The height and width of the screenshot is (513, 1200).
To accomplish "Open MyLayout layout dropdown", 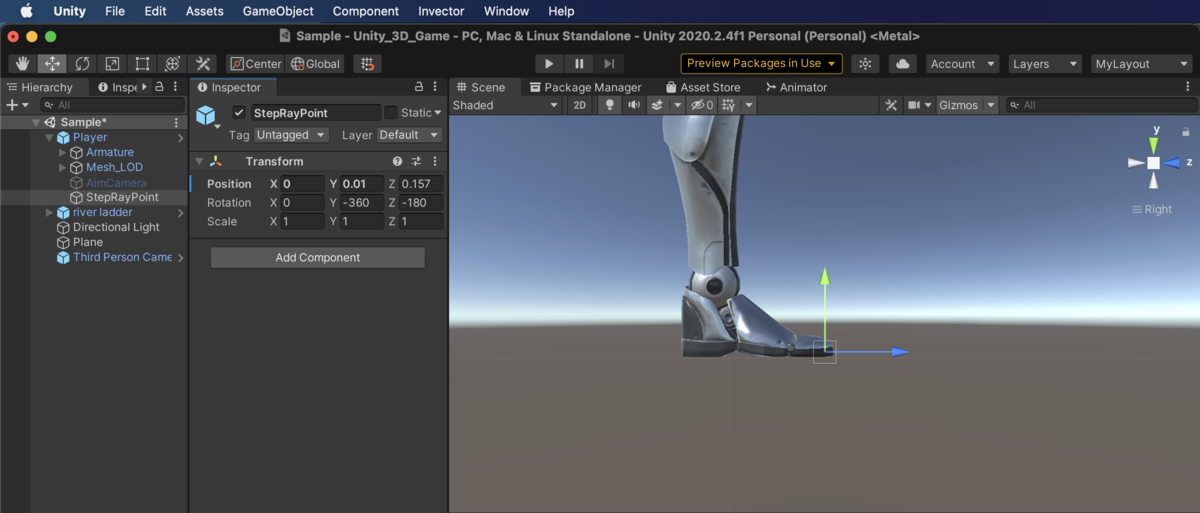I will point(1141,64).
